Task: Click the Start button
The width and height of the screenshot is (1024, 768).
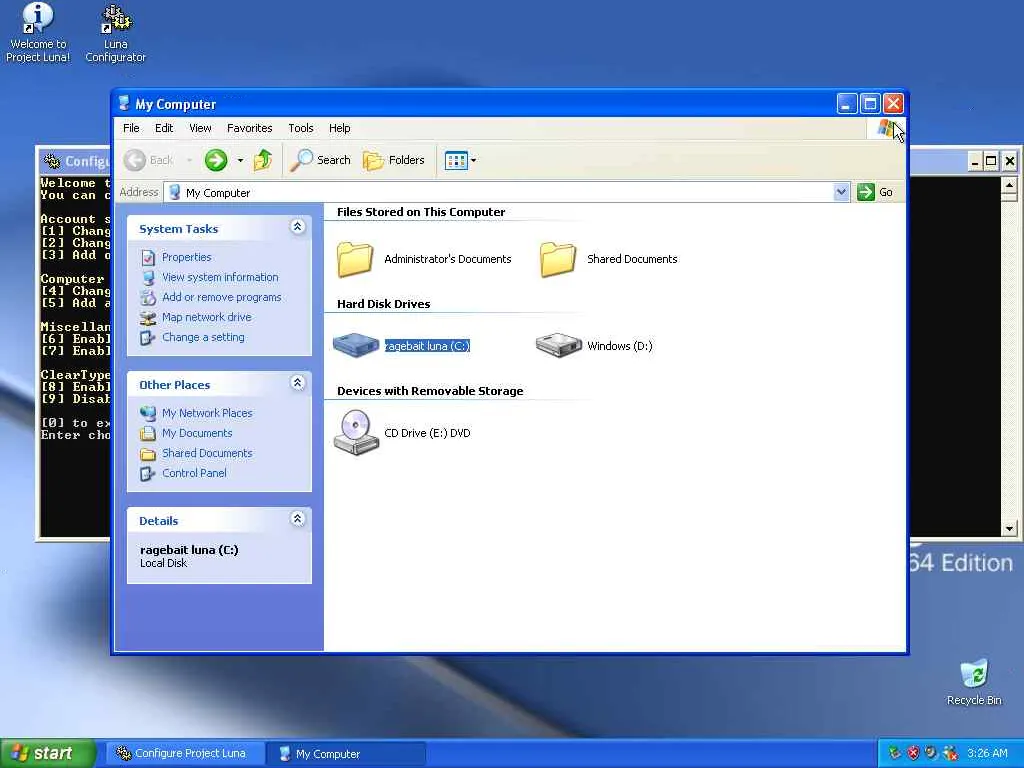Action: (48, 753)
